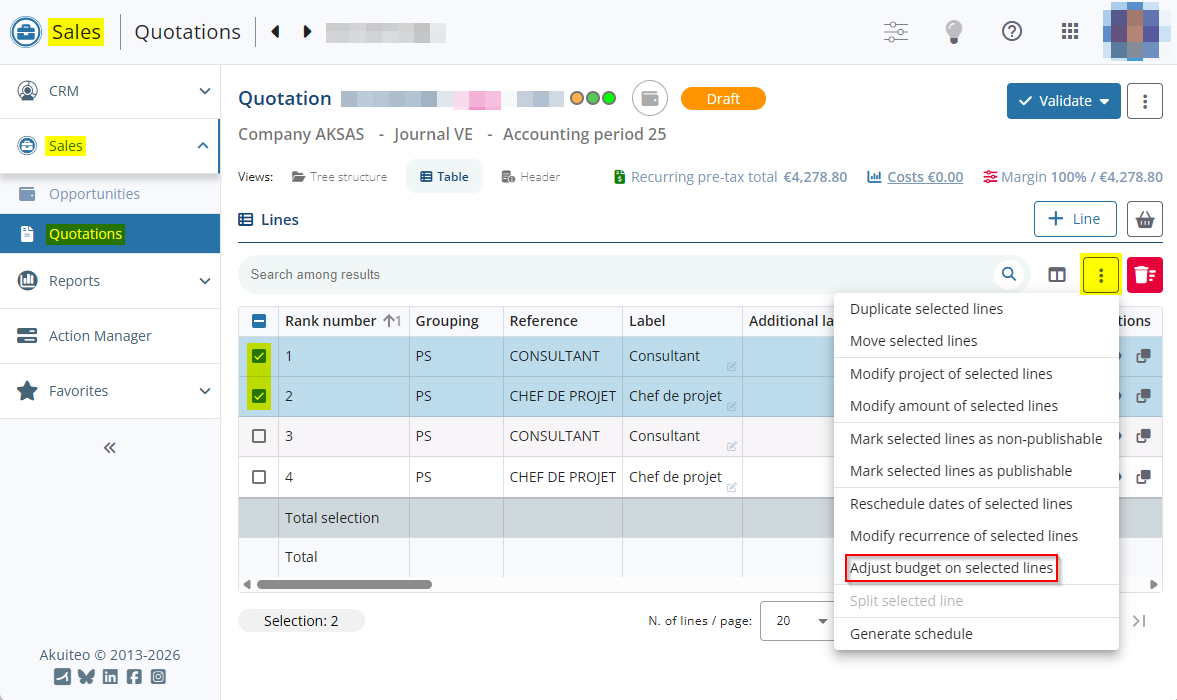Check the checkbox for rank 3 line

coord(259,436)
